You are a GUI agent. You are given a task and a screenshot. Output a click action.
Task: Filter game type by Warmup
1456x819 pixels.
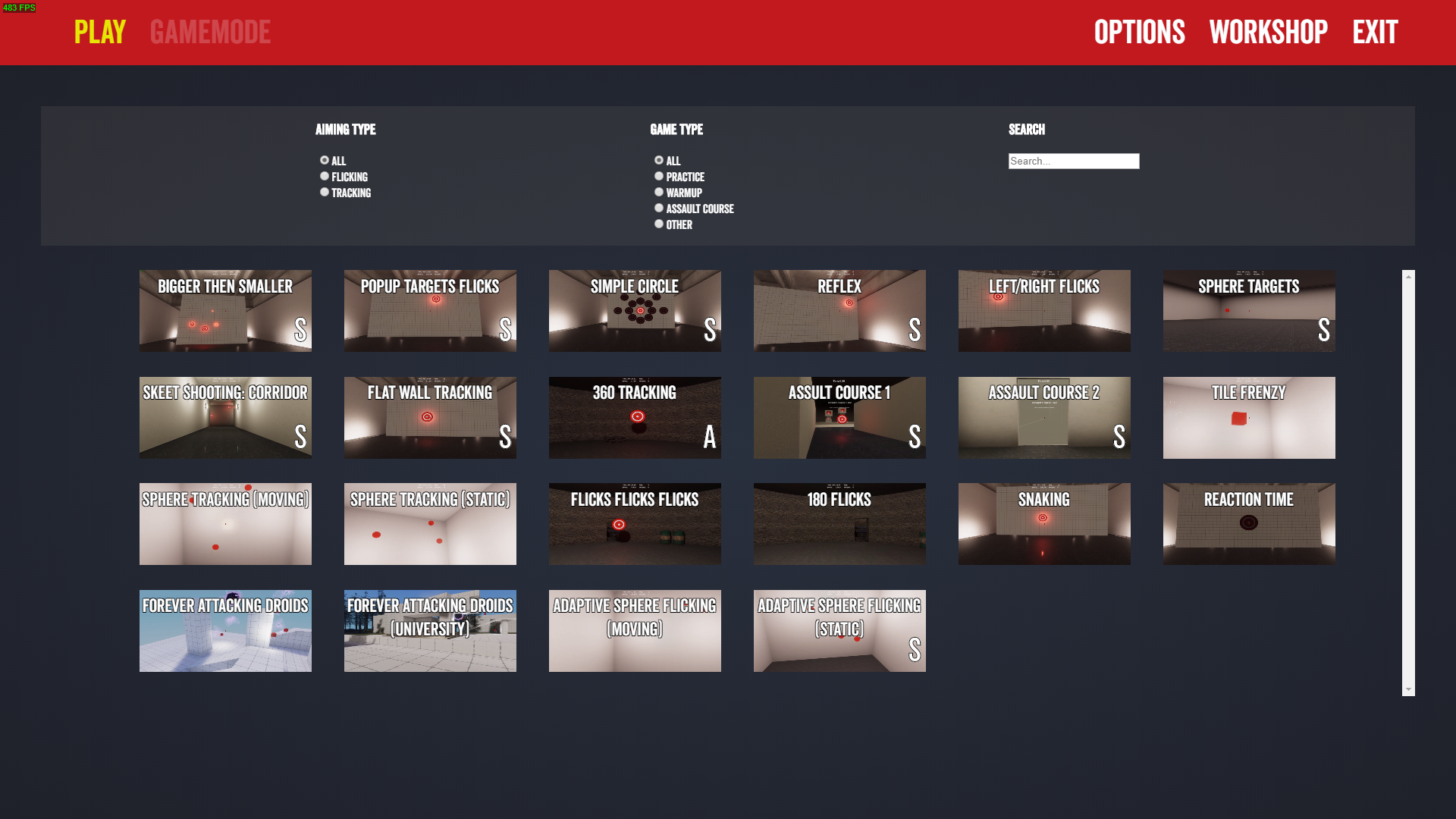coord(659,192)
